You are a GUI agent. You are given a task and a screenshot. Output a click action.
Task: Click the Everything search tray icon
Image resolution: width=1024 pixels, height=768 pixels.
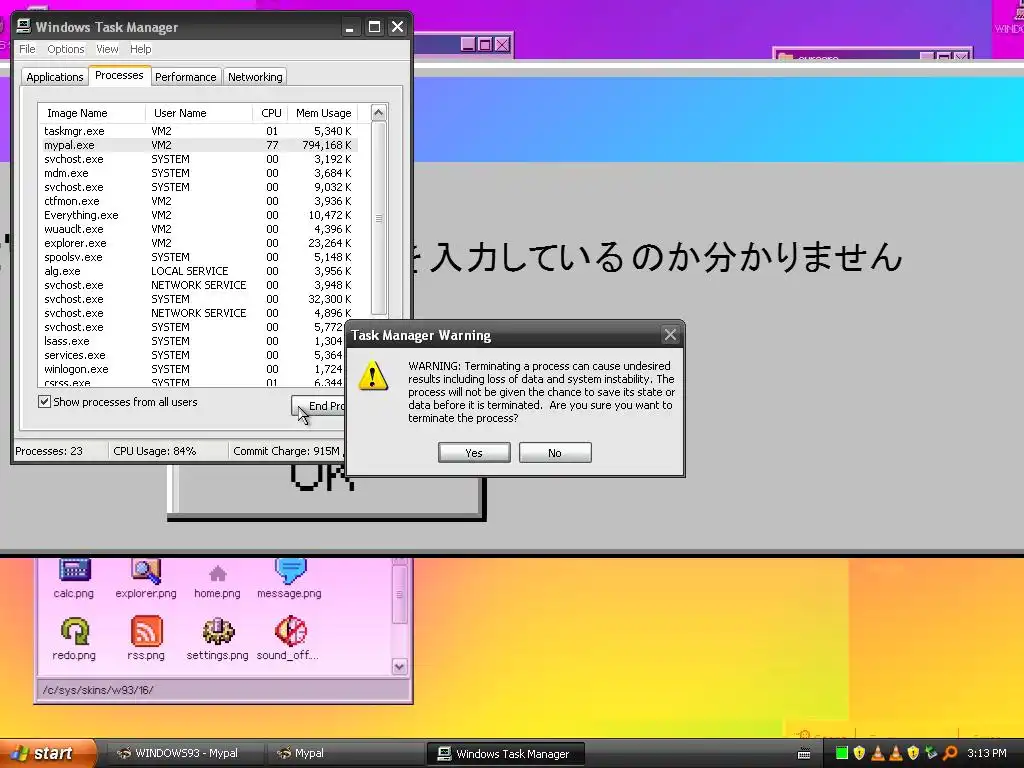coord(950,753)
